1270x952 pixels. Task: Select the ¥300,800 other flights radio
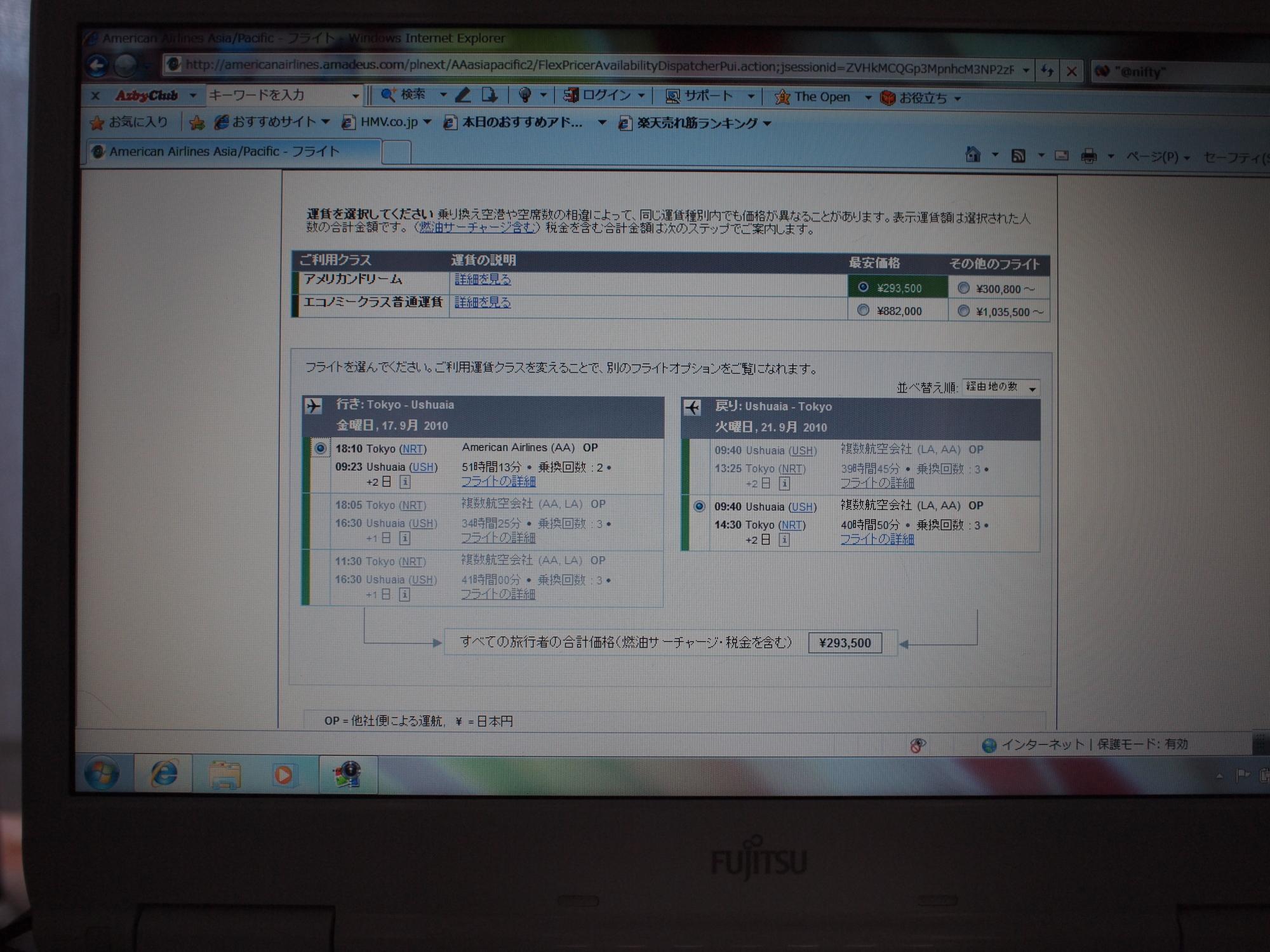tap(963, 288)
